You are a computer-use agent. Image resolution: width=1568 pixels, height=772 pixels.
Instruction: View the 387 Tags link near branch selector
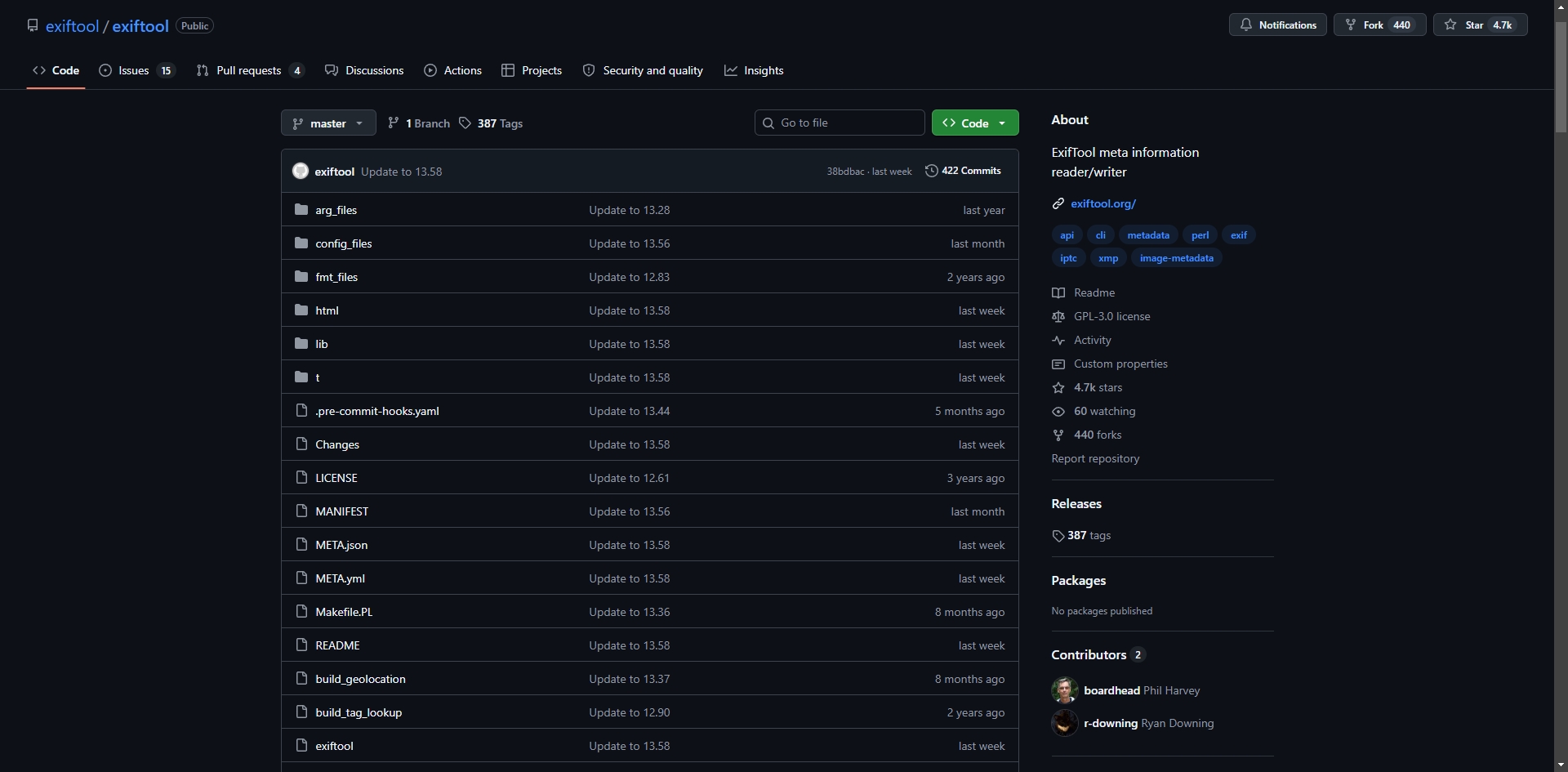(491, 123)
